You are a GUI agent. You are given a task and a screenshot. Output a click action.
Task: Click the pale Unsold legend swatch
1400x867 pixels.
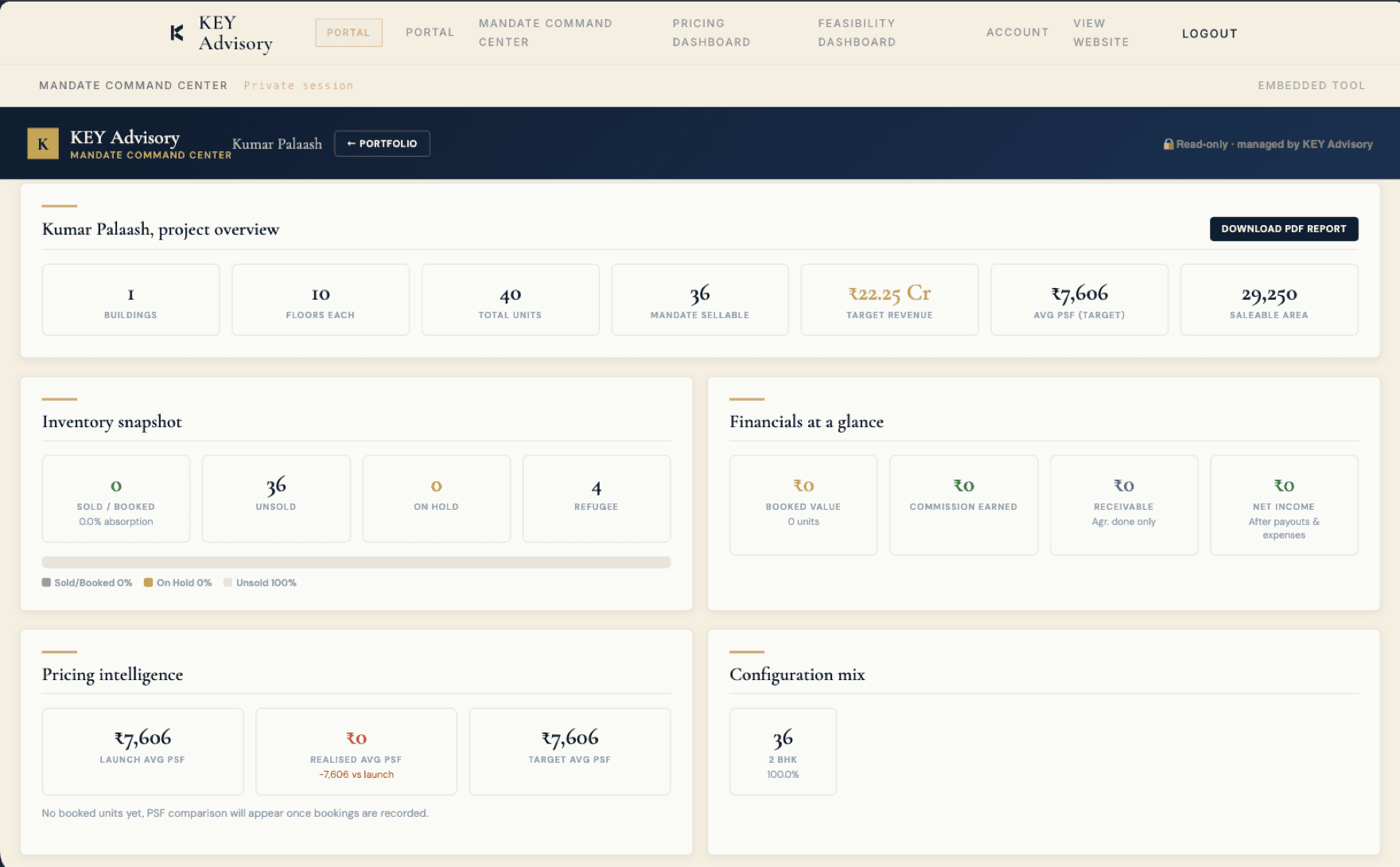tap(227, 582)
